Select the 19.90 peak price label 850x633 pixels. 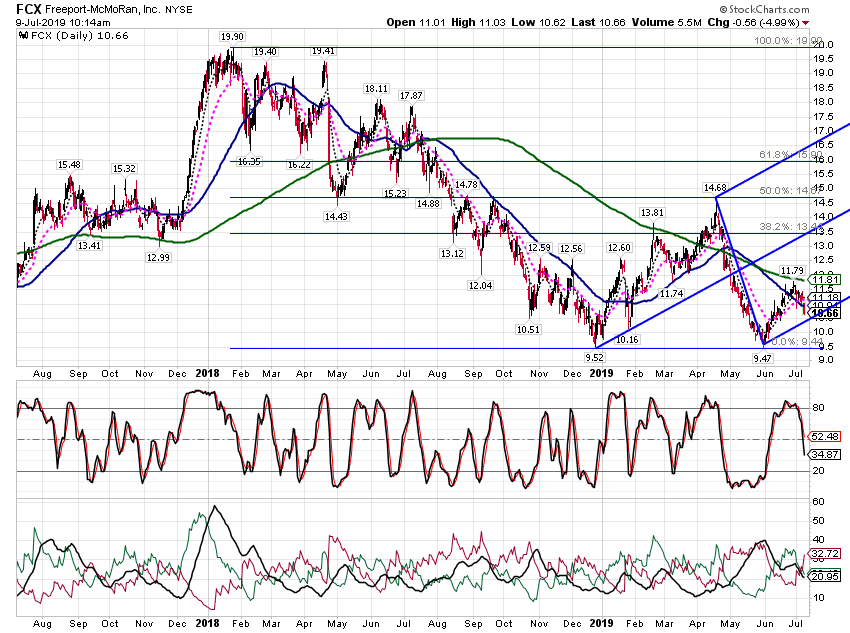(232, 37)
